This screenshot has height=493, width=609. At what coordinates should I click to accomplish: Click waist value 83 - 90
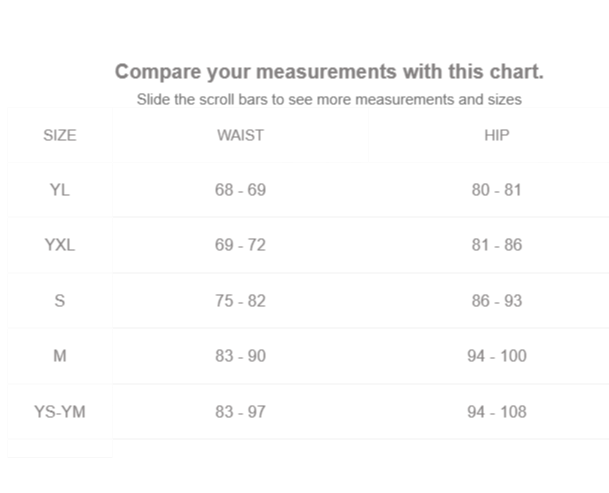(x=240, y=356)
